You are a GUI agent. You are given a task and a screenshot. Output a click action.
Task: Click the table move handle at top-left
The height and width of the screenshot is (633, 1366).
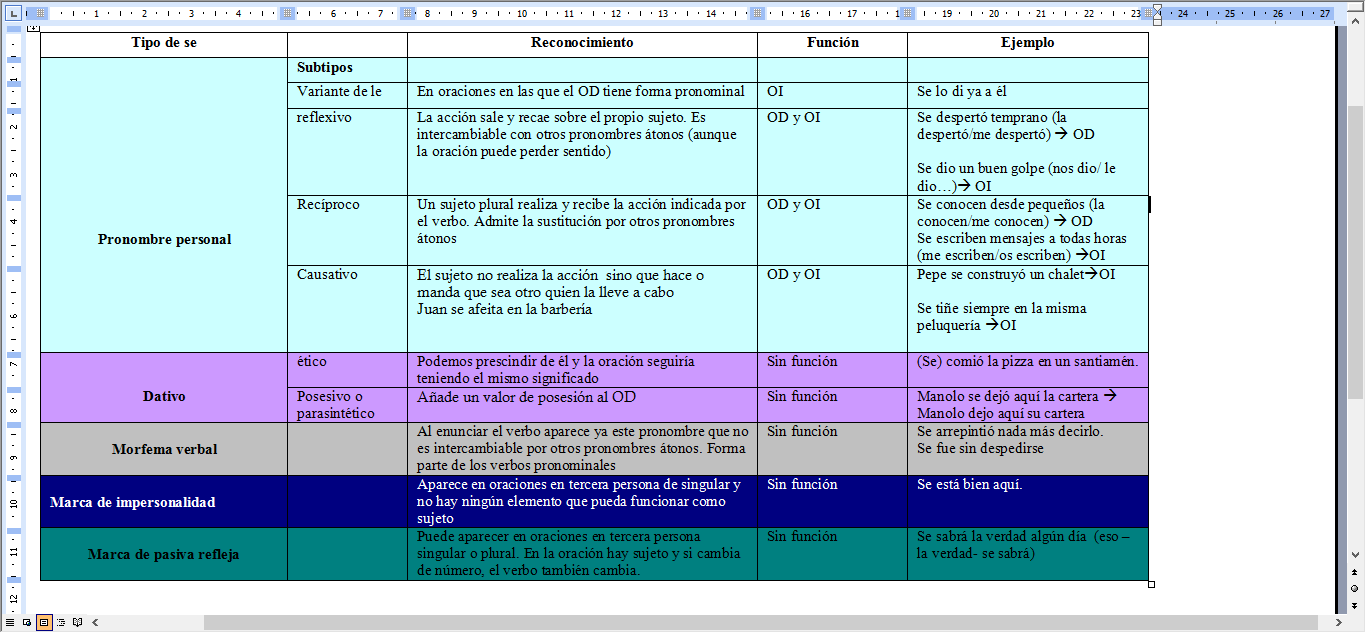pyautogui.click(x=33, y=28)
